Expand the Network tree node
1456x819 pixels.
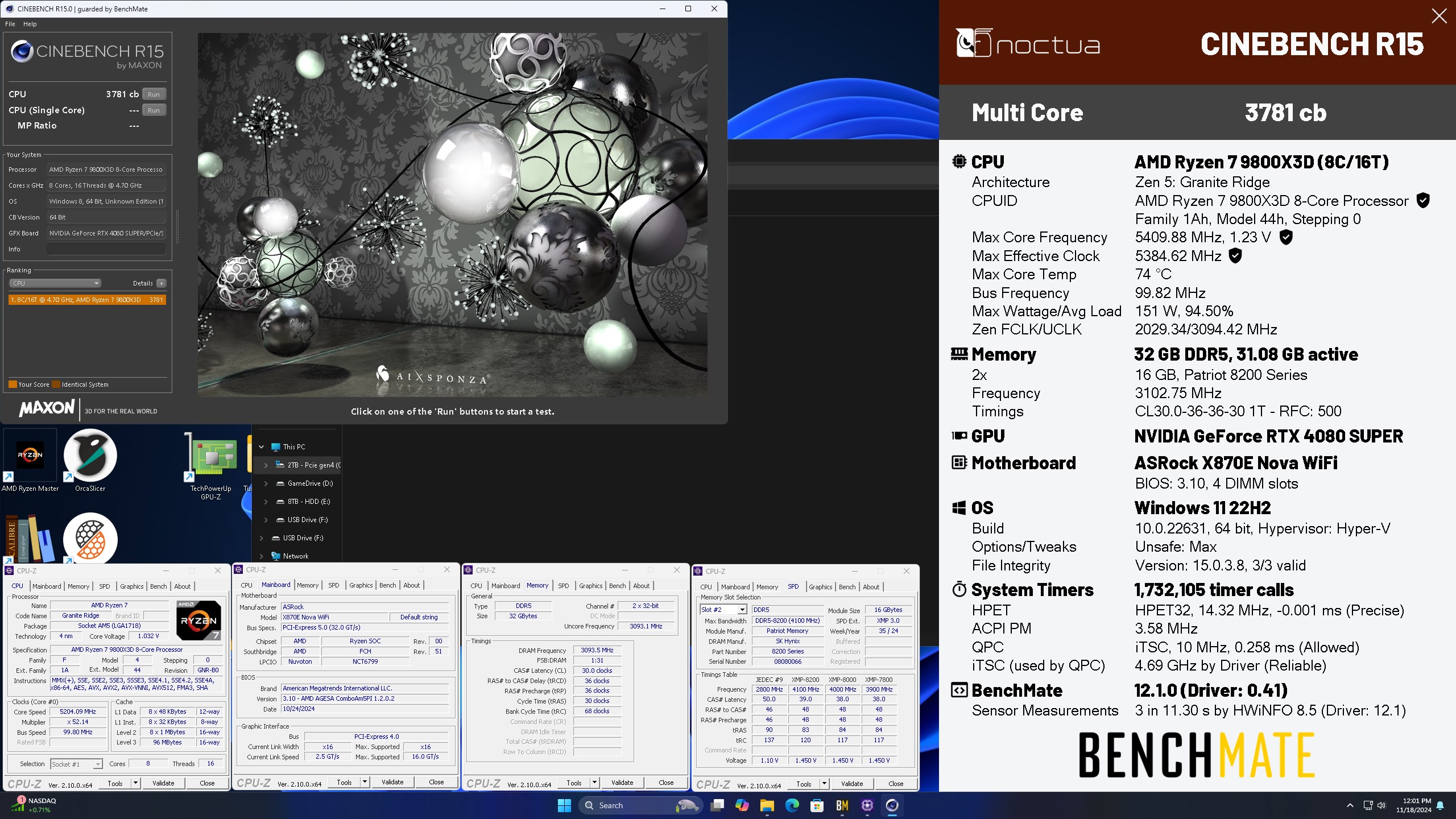262,556
